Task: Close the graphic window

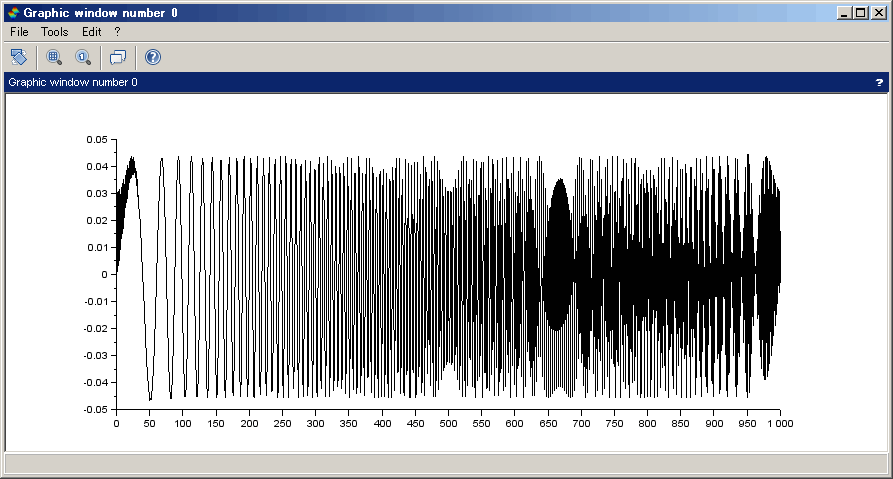Action: click(879, 13)
